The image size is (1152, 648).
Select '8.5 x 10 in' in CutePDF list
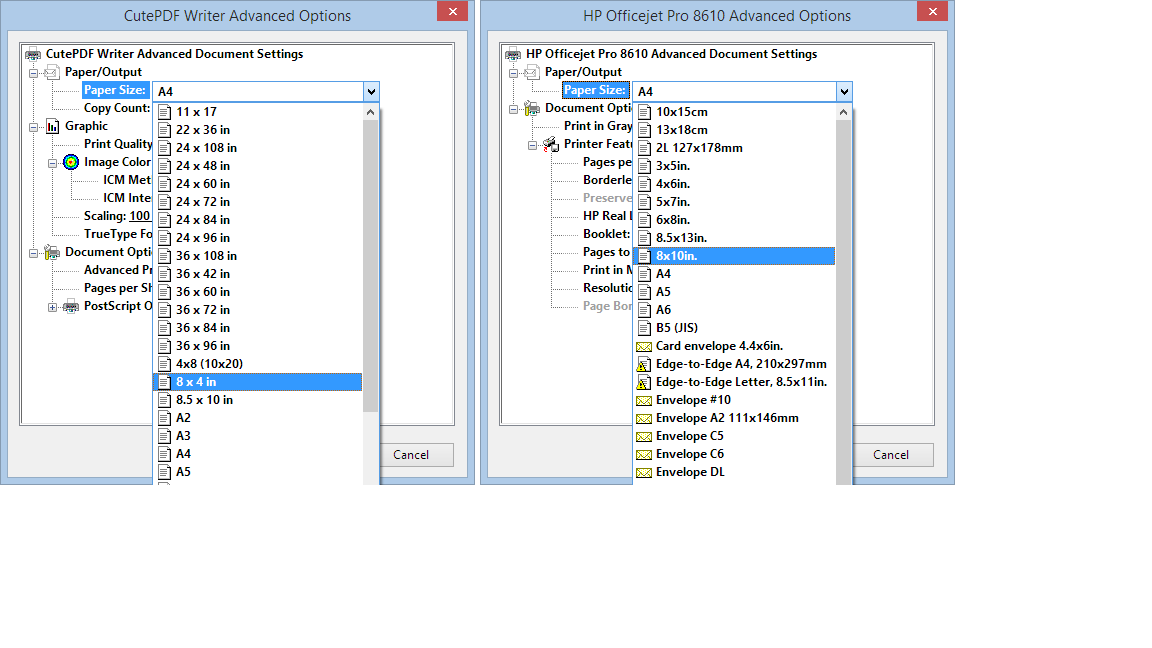[x=204, y=400]
